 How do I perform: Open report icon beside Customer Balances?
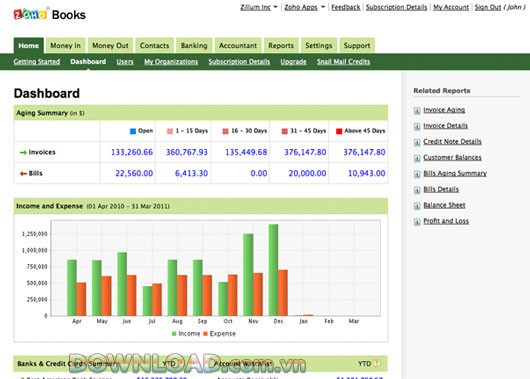[x=417, y=158]
